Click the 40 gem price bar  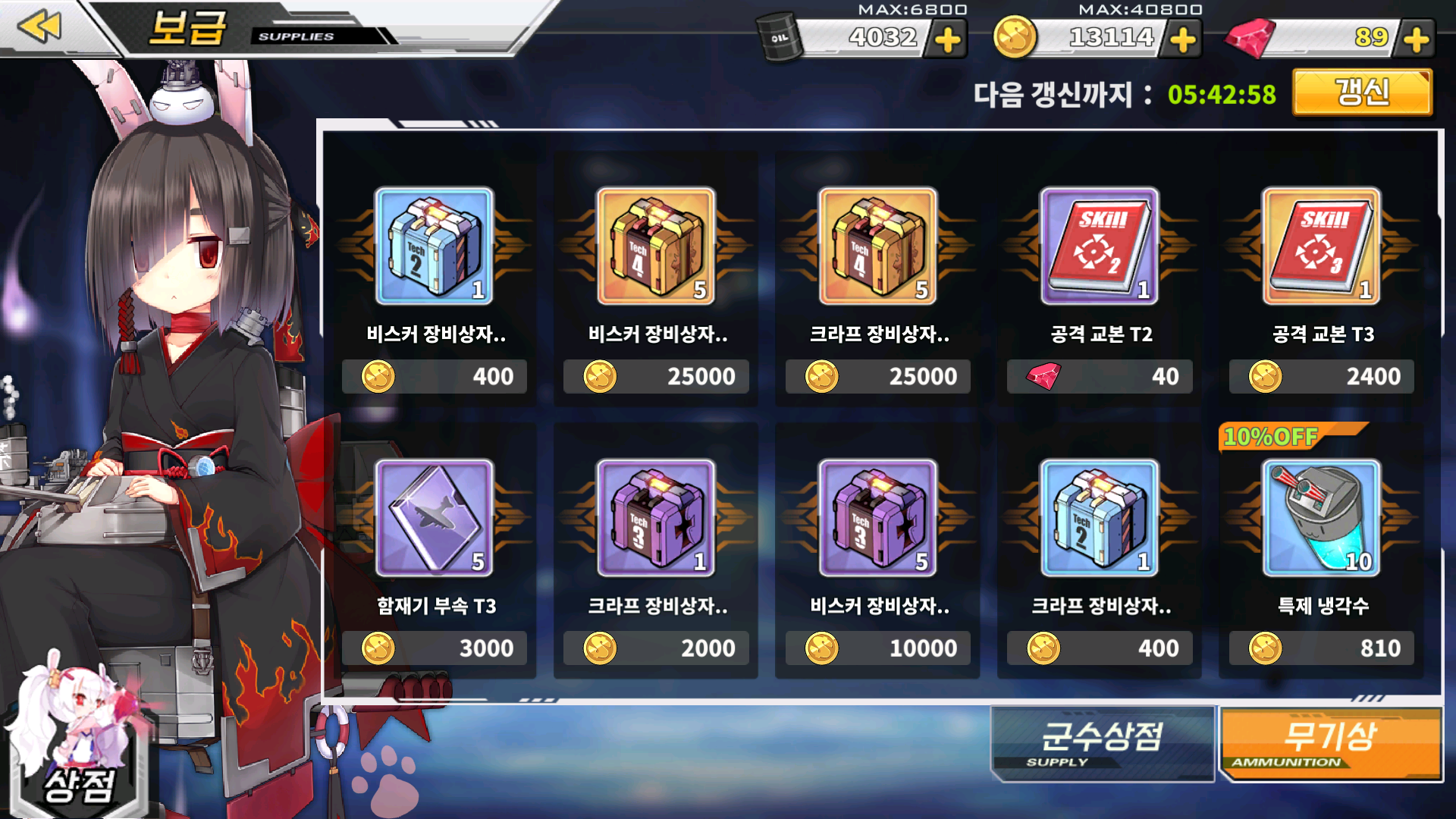[1100, 376]
